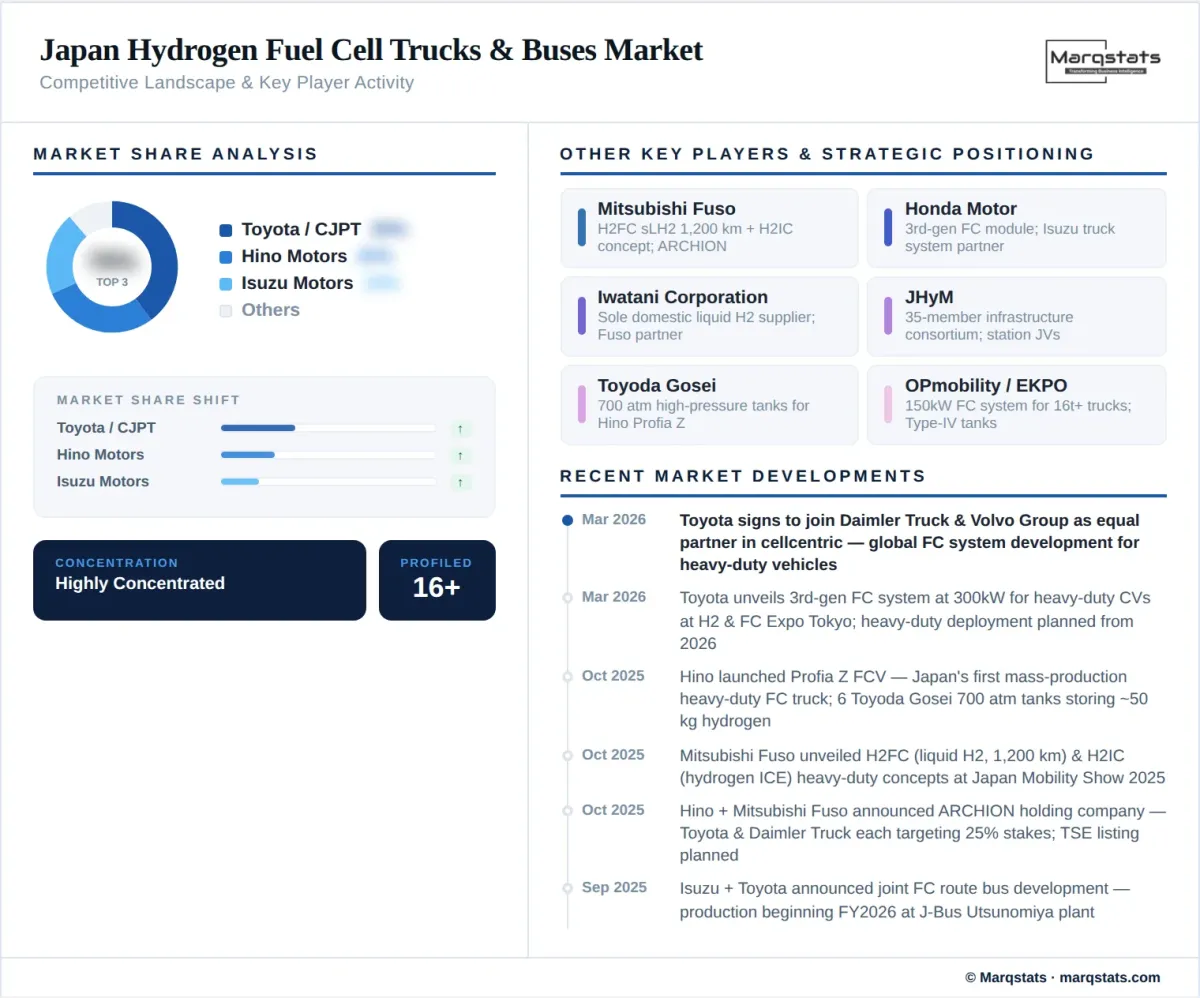Click the OPmobility / EKPO accent bar icon
The width and height of the screenshot is (1200, 998).
tap(890, 404)
